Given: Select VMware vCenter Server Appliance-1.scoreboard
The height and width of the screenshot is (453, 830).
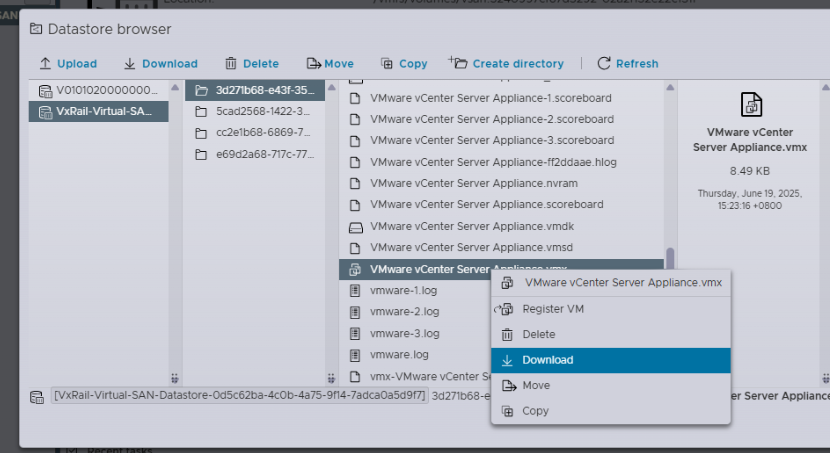Looking at the screenshot, I should click(x=501, y=98).
